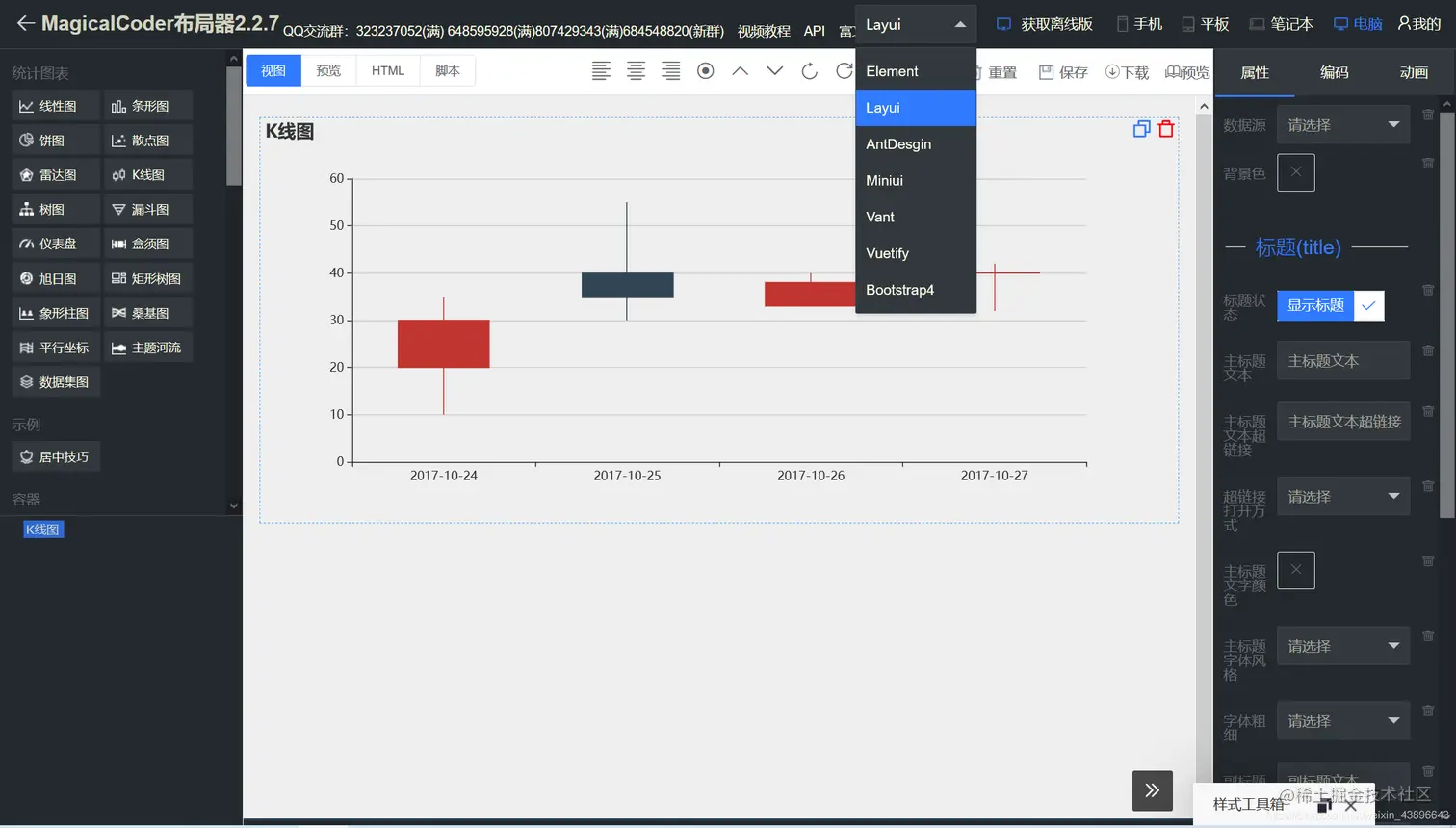Select Vuetify from the framework list
The width and height of the screenshot is (1456, 828).
pos(916,253)
